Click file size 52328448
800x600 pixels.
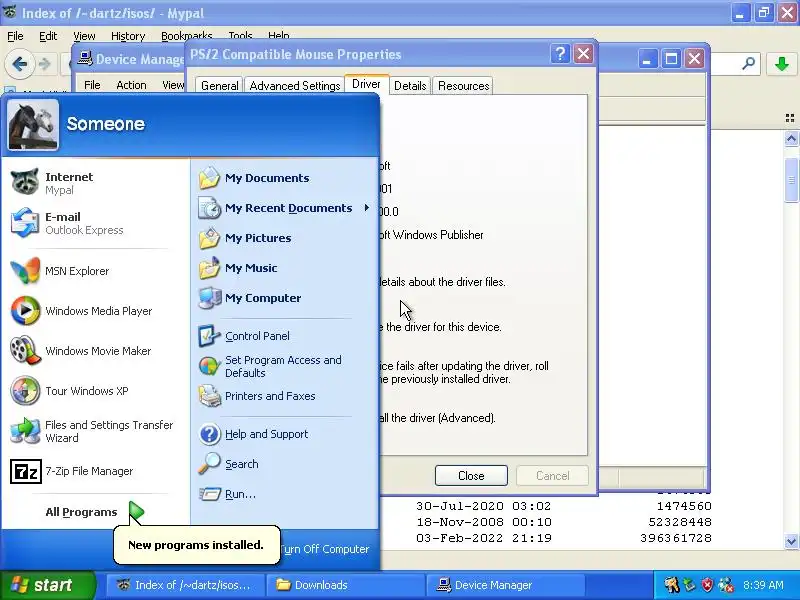coord(680,522)
